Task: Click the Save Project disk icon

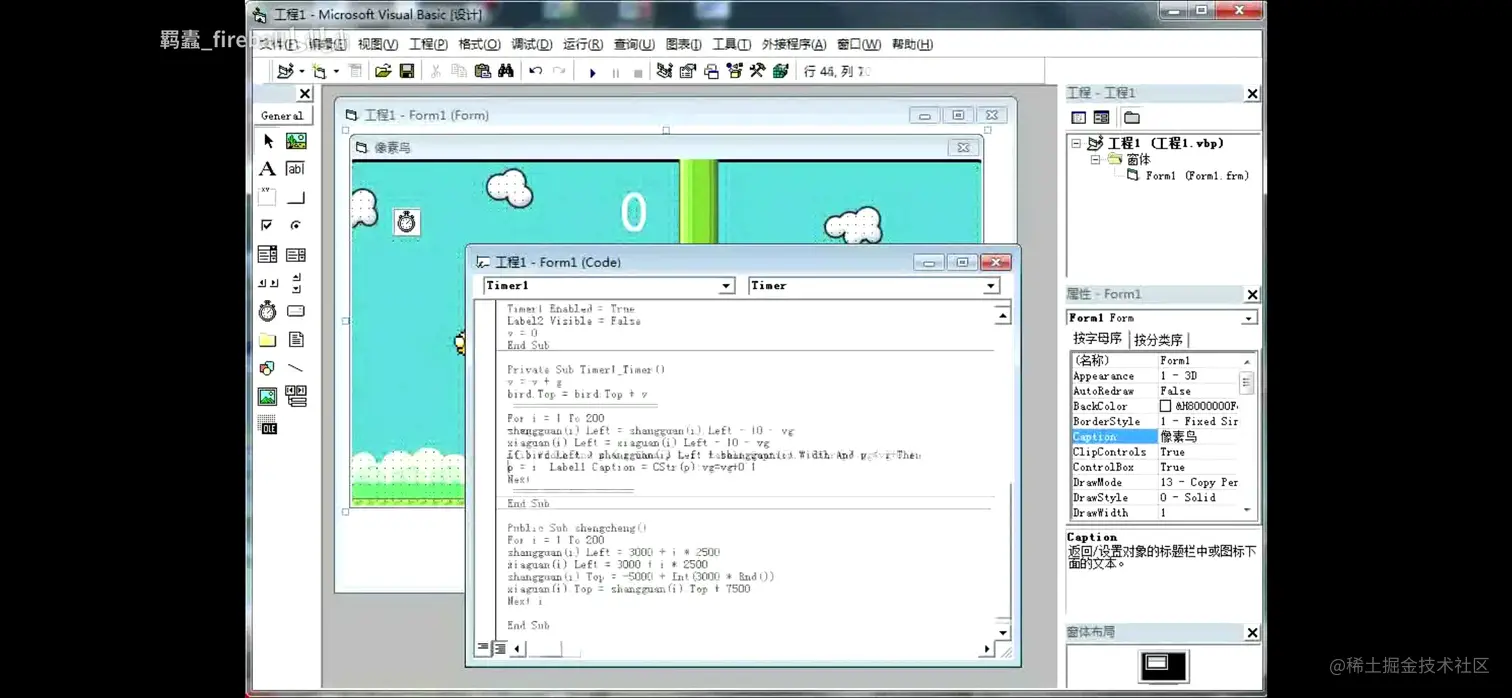Action: point(407,71)
